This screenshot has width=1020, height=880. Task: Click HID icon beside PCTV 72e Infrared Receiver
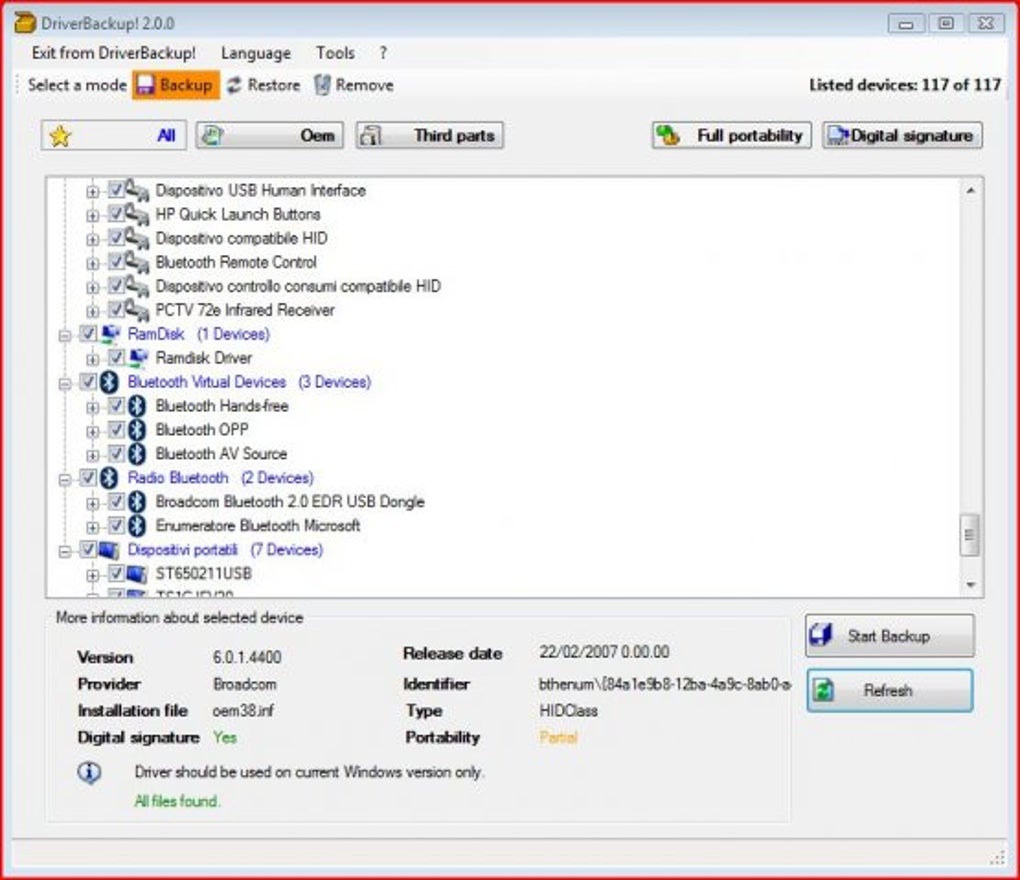[x=137, y=310]
